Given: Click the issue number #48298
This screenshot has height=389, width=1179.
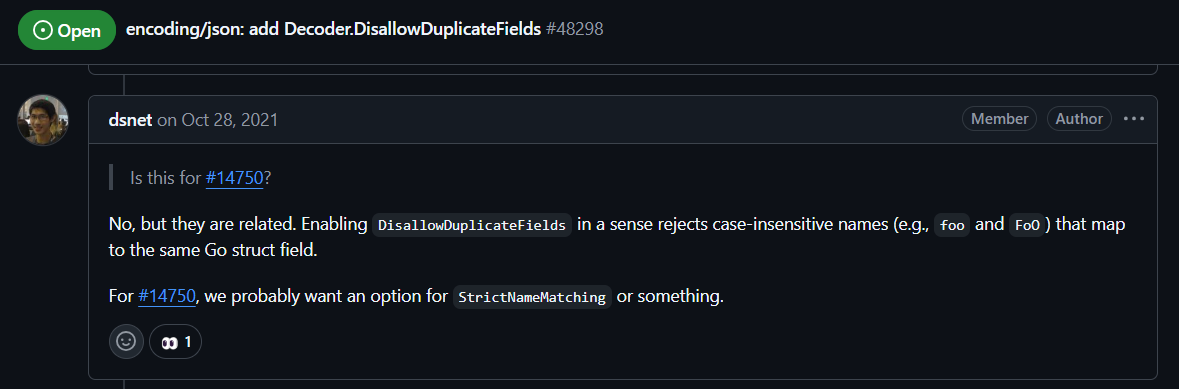Looking at the screenshot, I should click(574, 29).
